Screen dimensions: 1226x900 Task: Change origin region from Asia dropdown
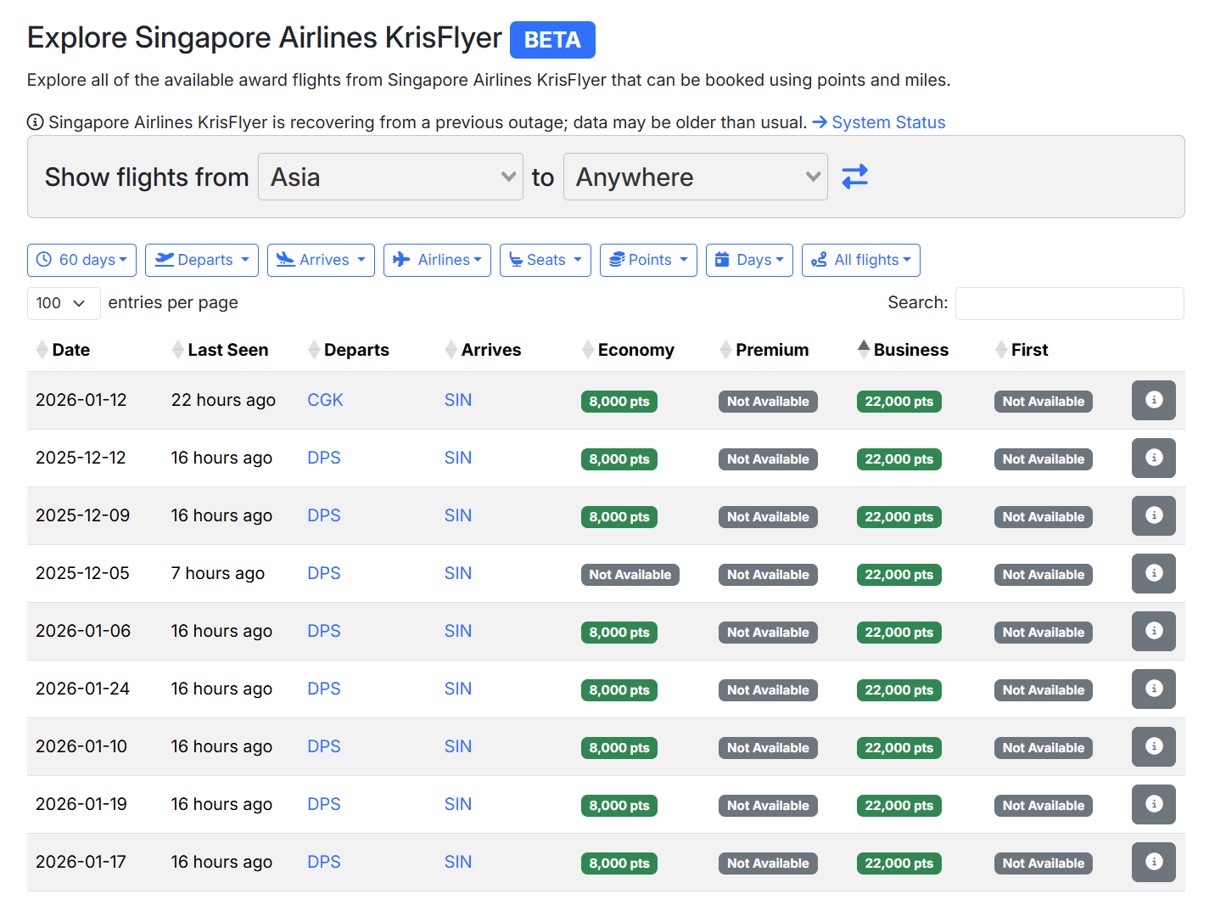(390, 177)
